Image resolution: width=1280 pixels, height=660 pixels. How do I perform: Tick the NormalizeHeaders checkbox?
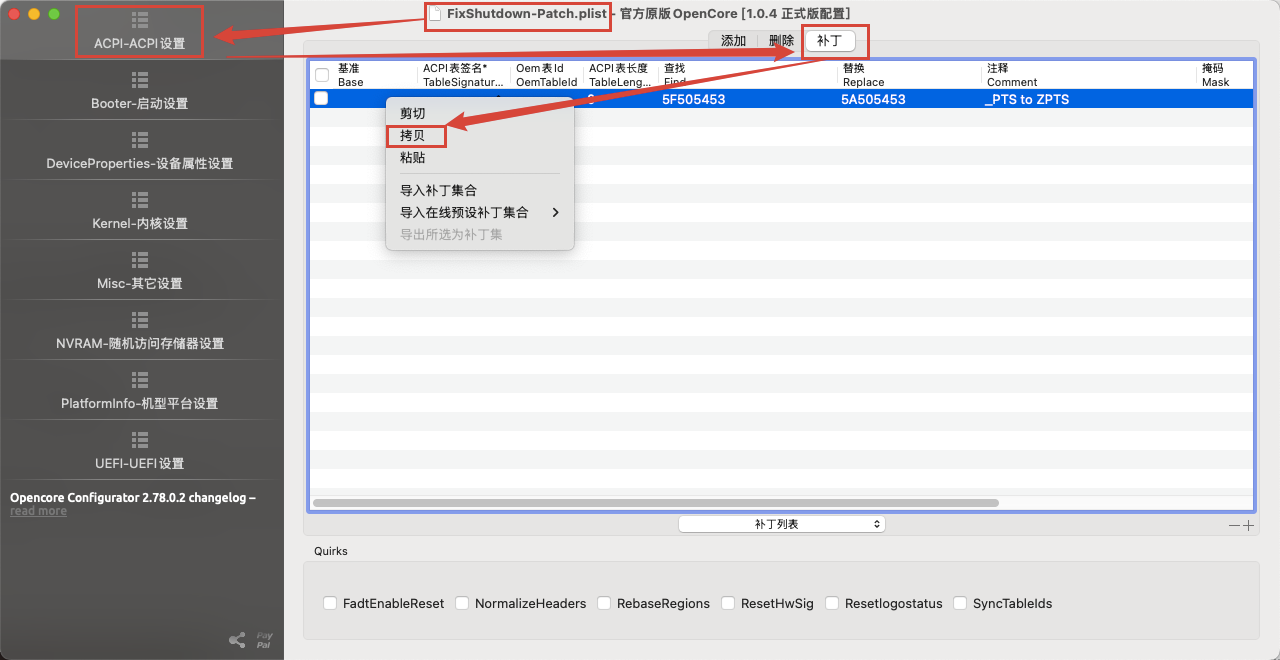(462, 603)
